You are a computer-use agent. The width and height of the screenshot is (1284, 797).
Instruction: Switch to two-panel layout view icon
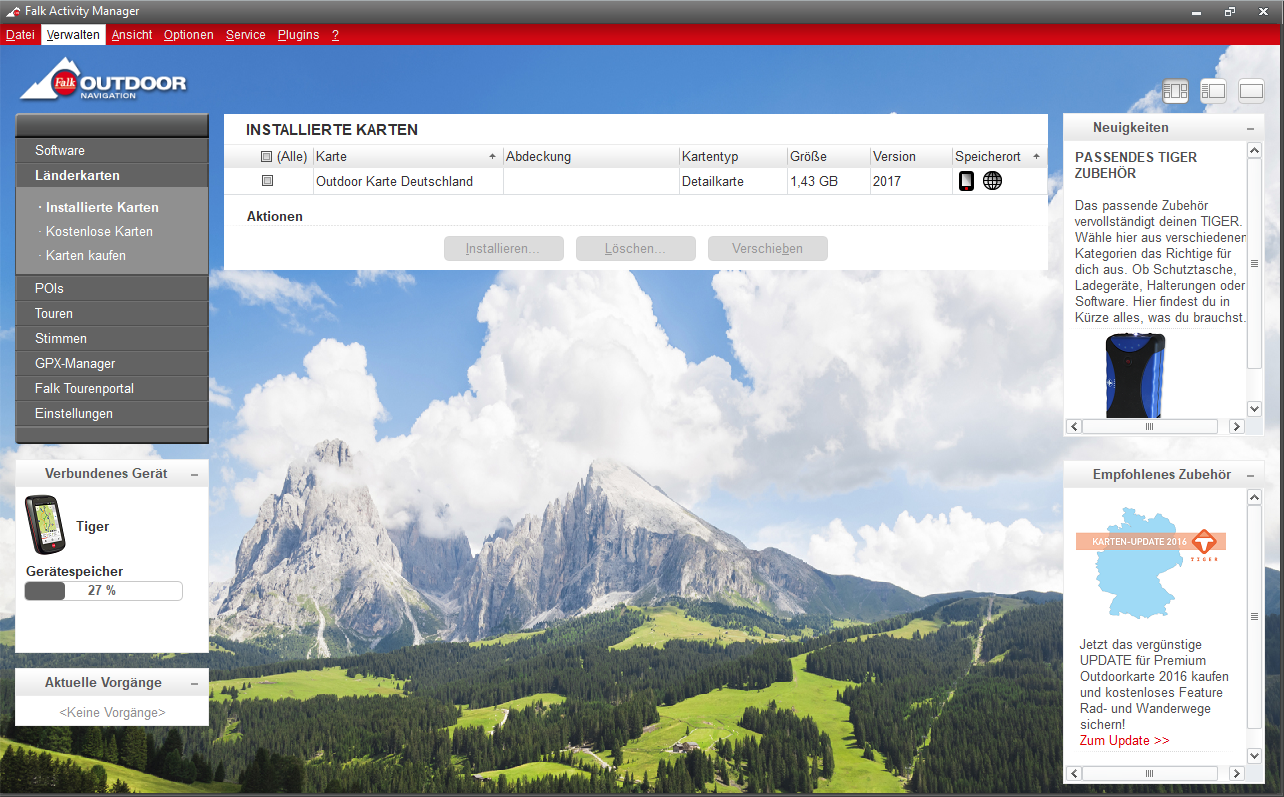tap(1213, 91)
